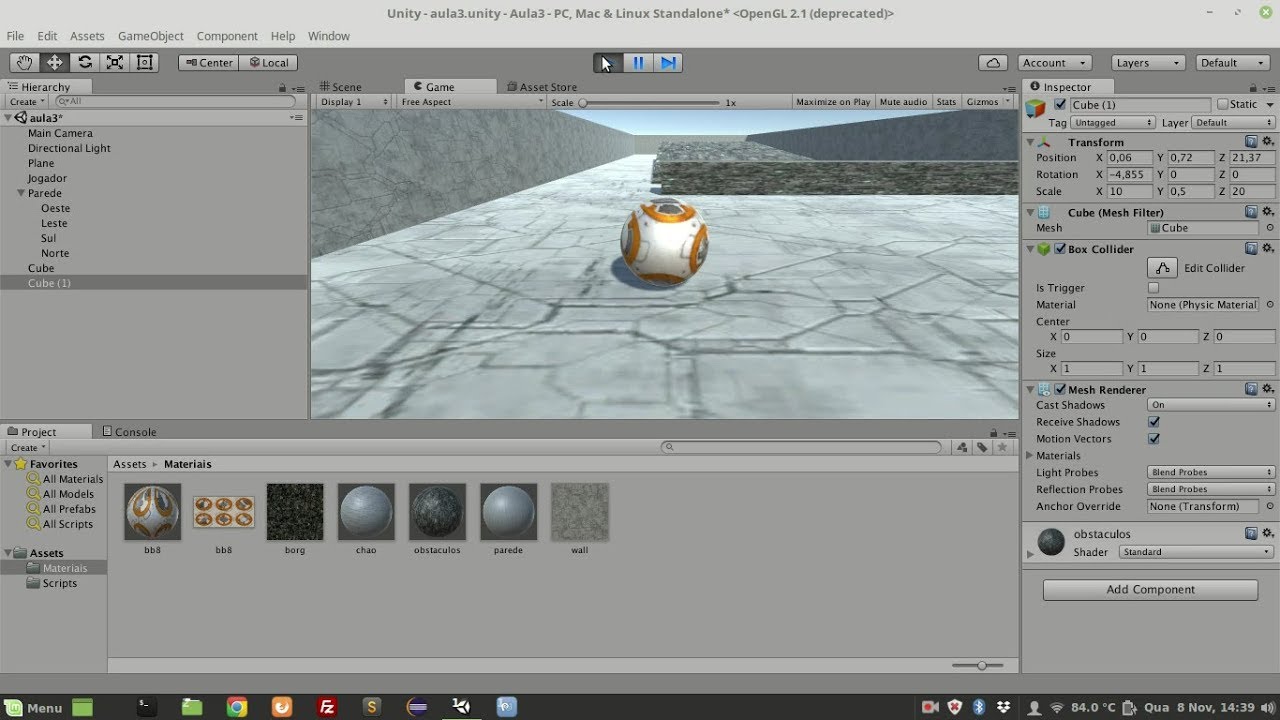Switch to the Console tab
This screenshot has height=720, width=1280.
pyautogui.click(x=129, y=432)
